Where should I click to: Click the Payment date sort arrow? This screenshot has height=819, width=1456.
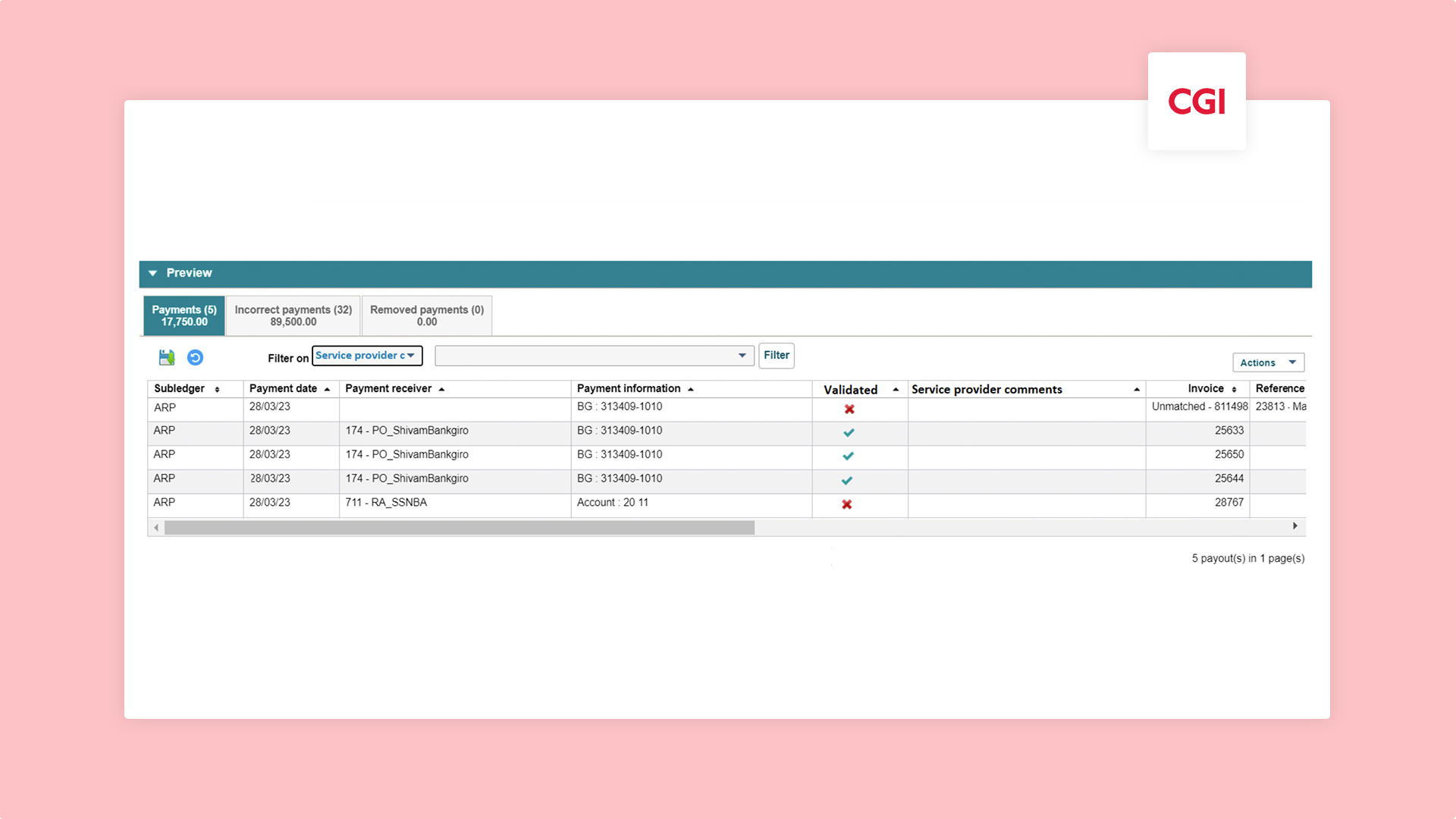click(327, 390)
